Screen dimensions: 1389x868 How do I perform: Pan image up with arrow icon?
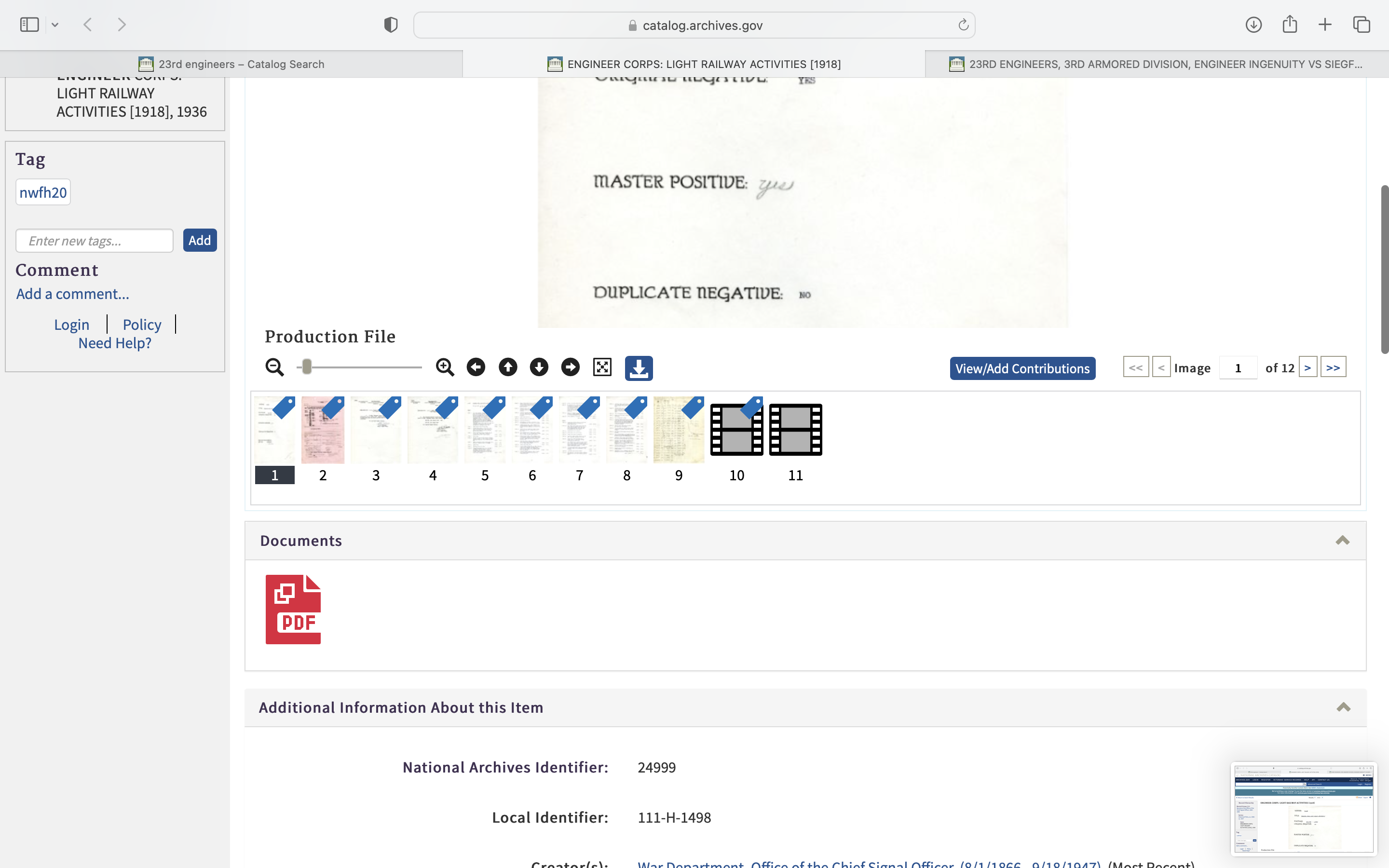click(x=507, y=367)
